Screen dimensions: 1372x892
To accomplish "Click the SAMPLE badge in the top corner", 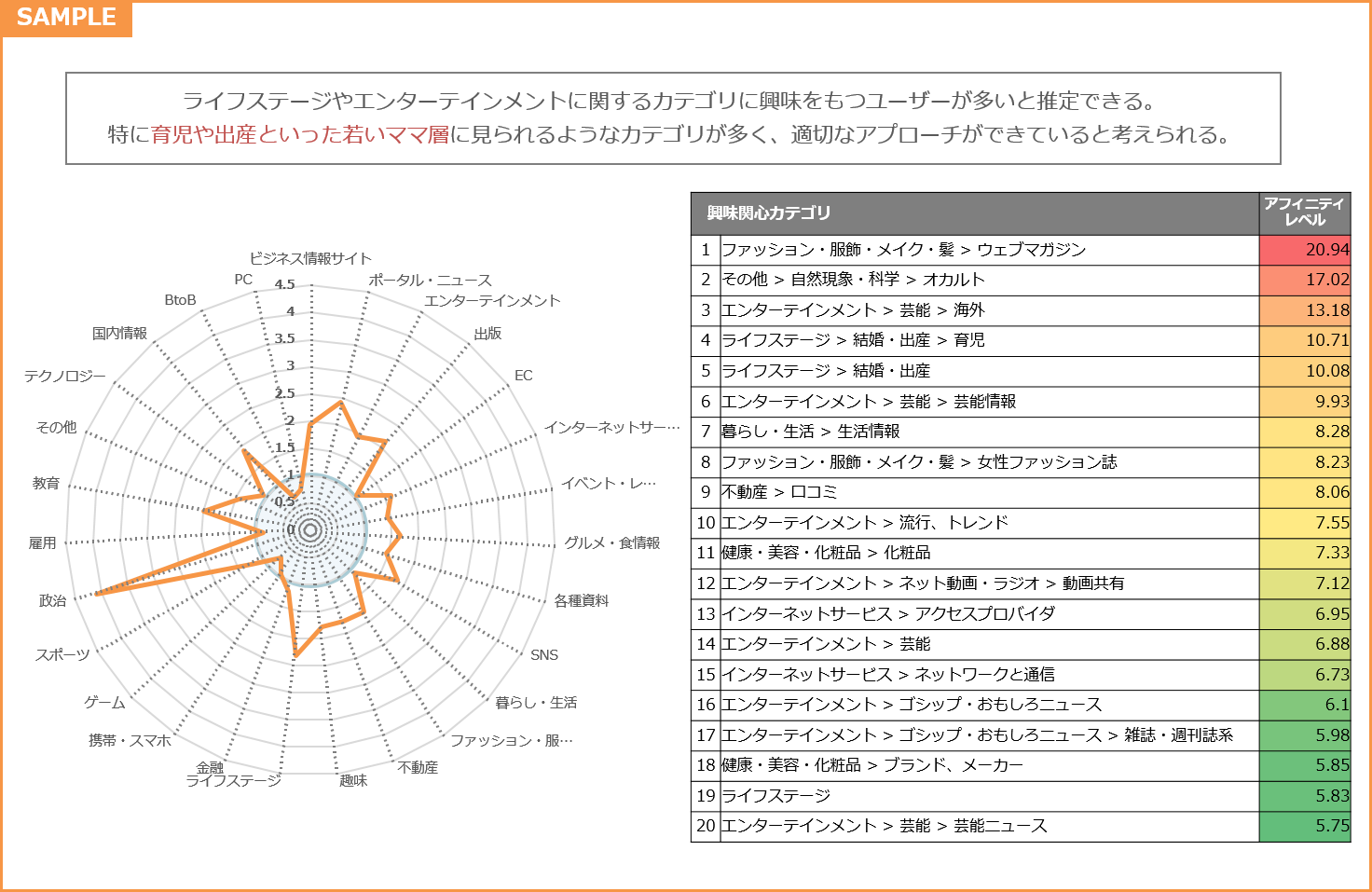I will pos(64,16).
